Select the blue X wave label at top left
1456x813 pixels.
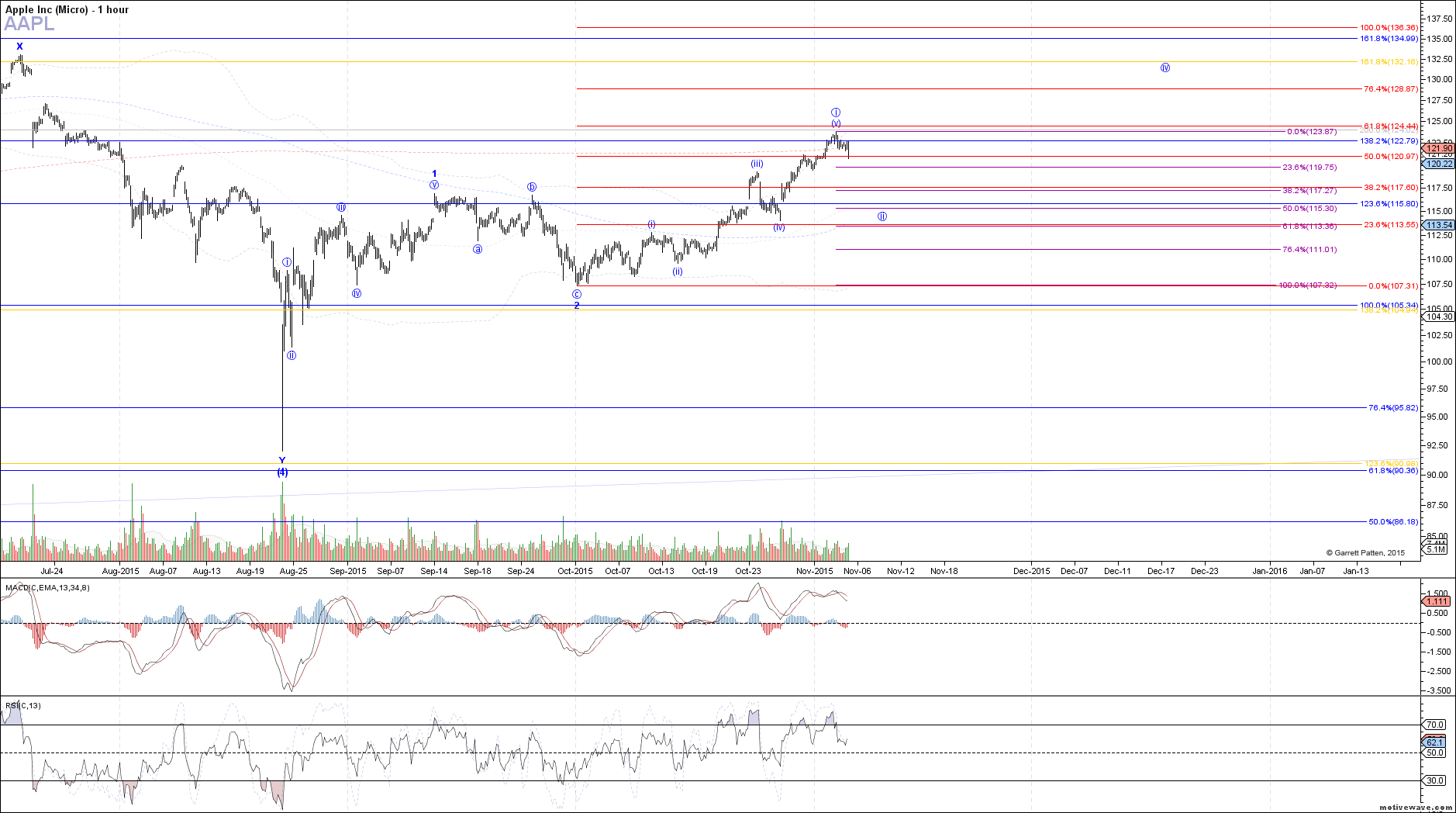20,47
